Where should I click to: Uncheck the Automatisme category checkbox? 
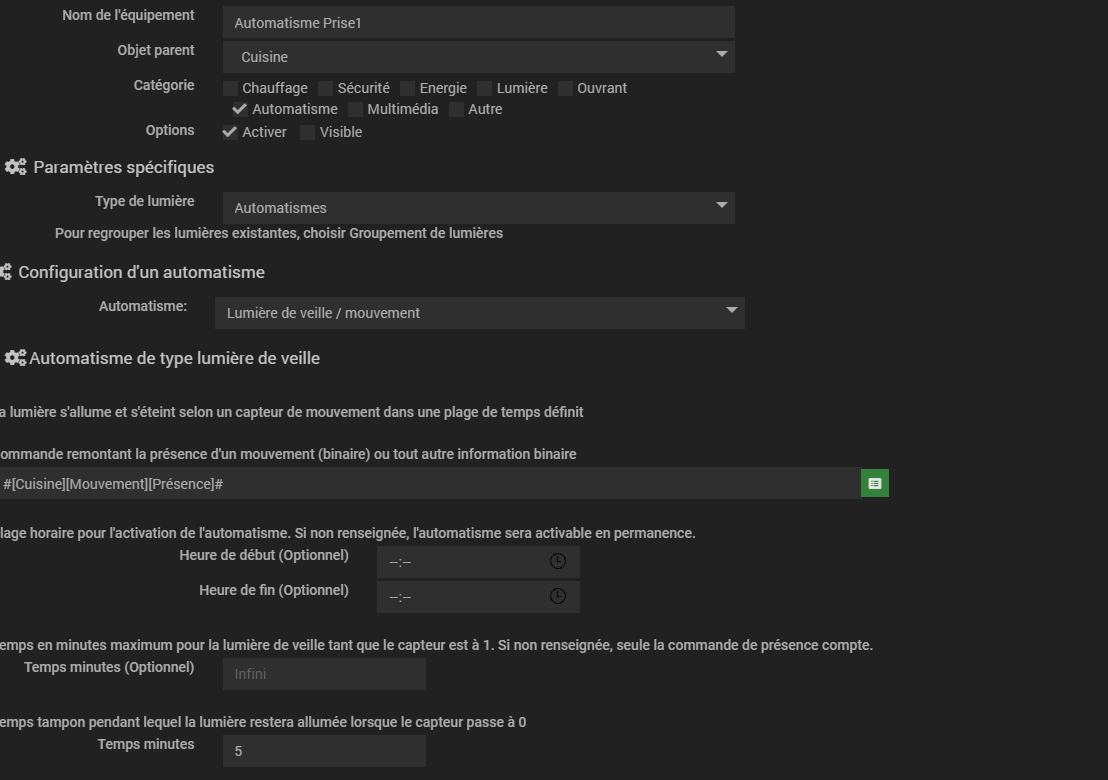(x=240, y=109)
